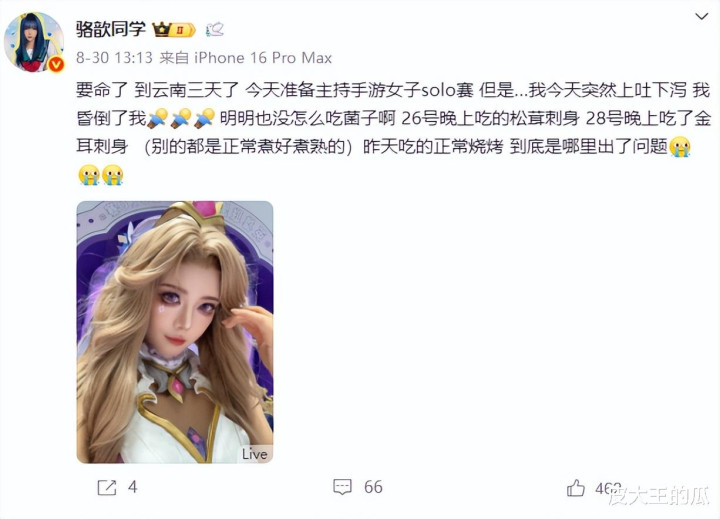
Task: Click the bird badge icon beside username
Action: pos(214,29)
